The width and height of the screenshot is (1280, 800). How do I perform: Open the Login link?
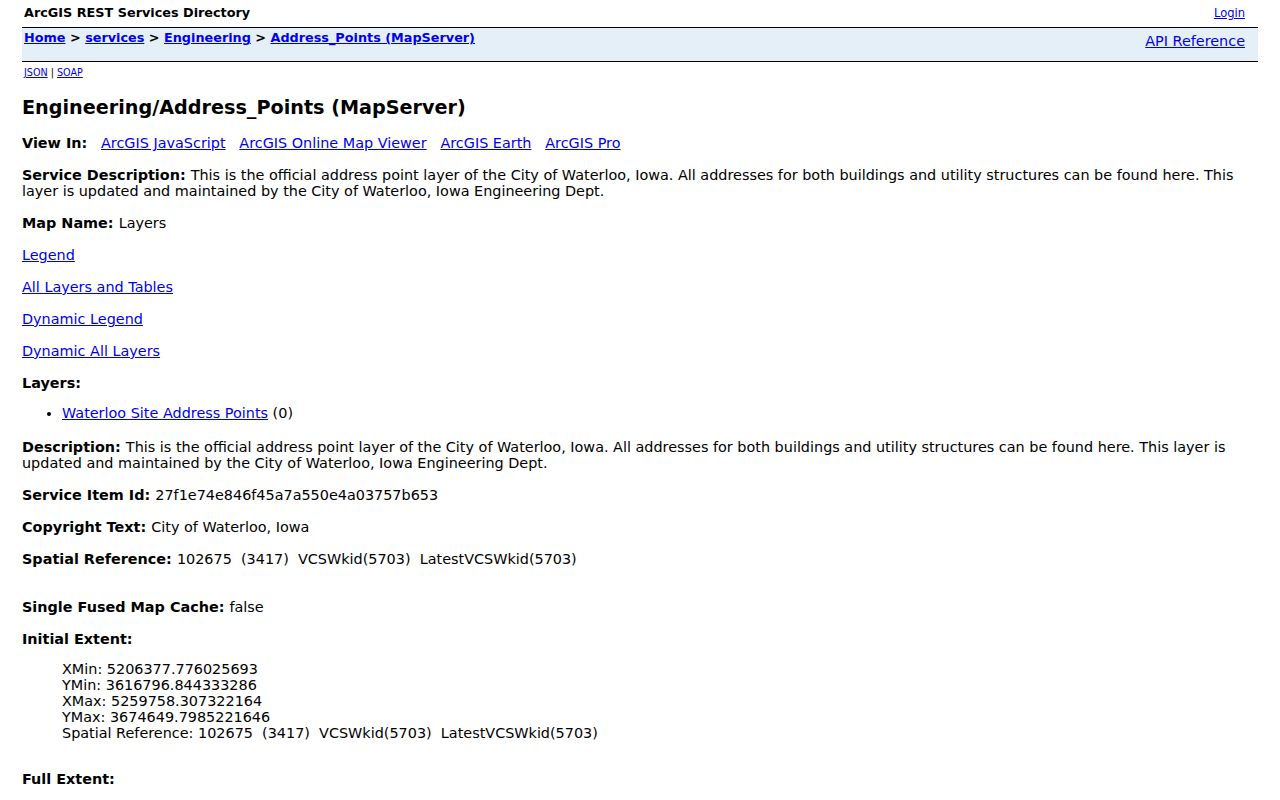coord(1229,13)
